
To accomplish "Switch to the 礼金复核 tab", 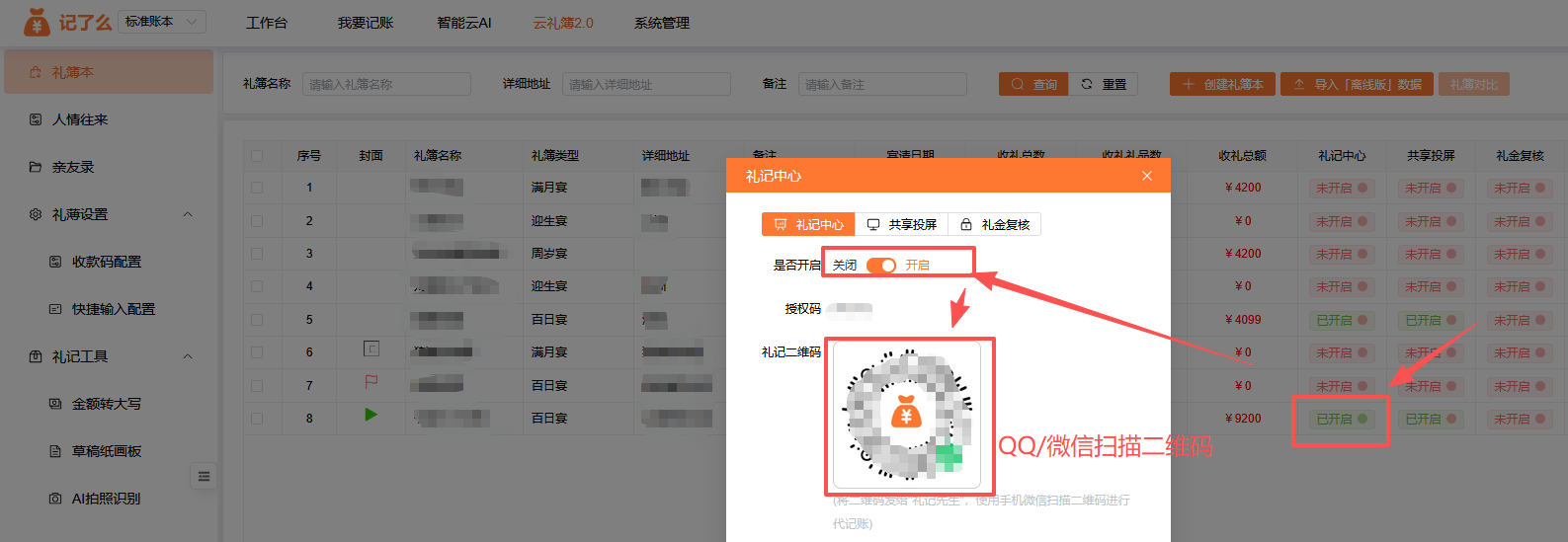I will (x=995, y=224).
